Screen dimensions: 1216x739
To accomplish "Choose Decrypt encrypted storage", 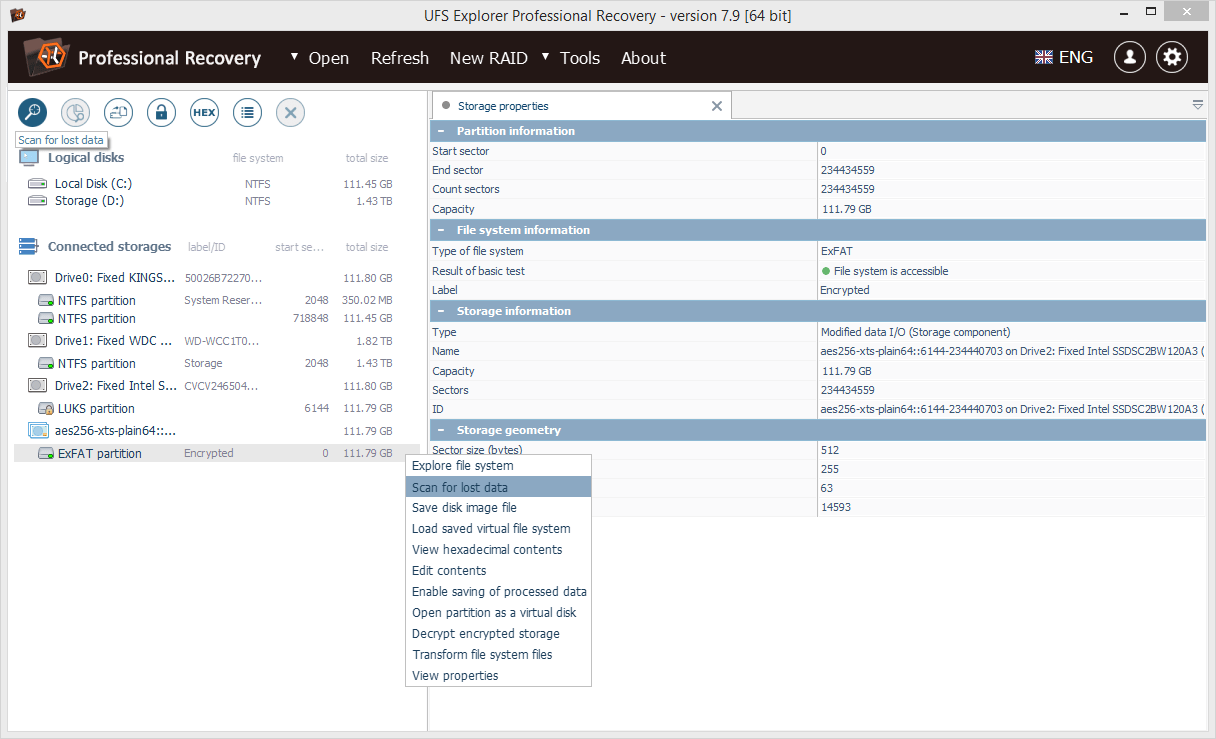I will pos(498,634).
